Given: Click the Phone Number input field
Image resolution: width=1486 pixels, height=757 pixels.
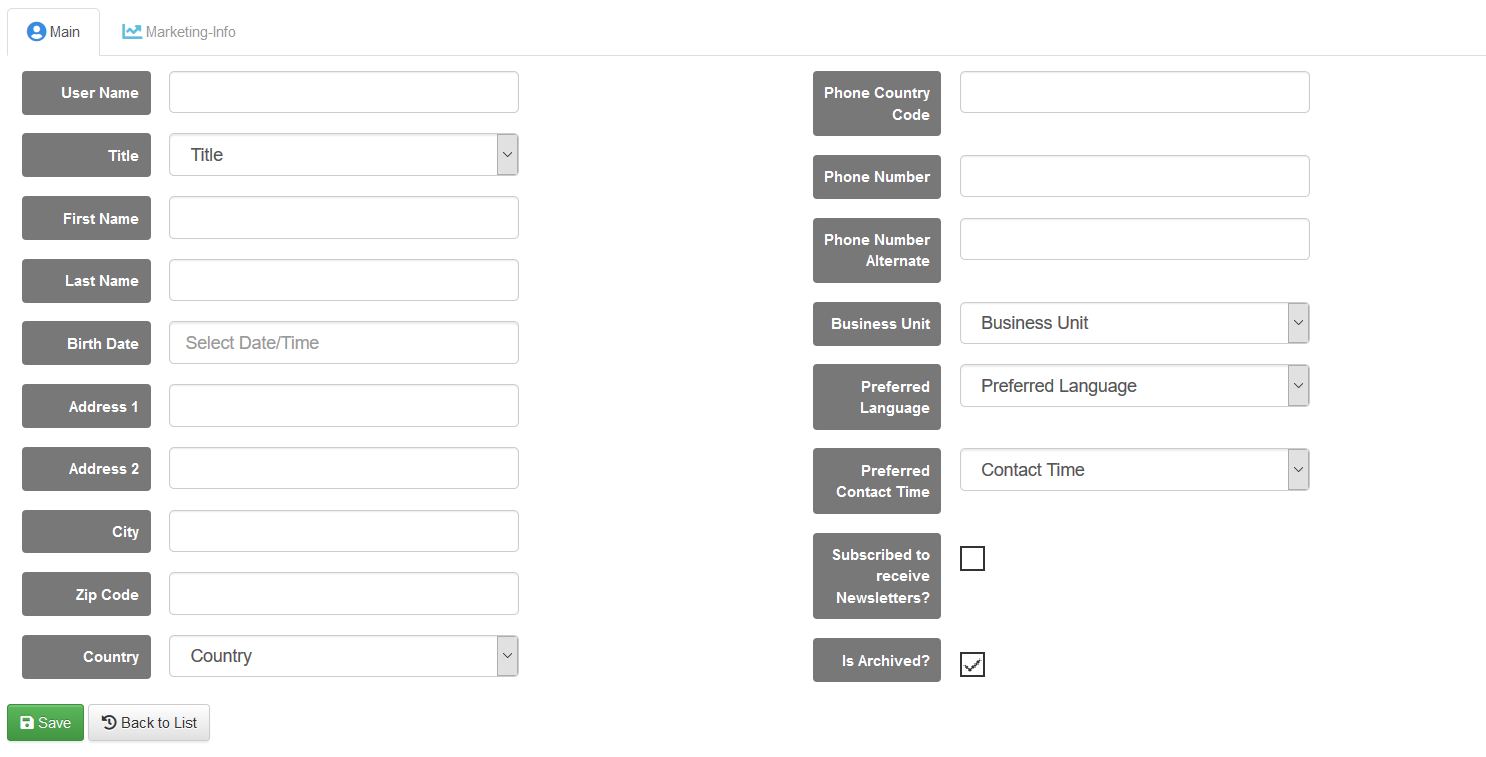Looking at the screenshot, I should pos(1134,176).
